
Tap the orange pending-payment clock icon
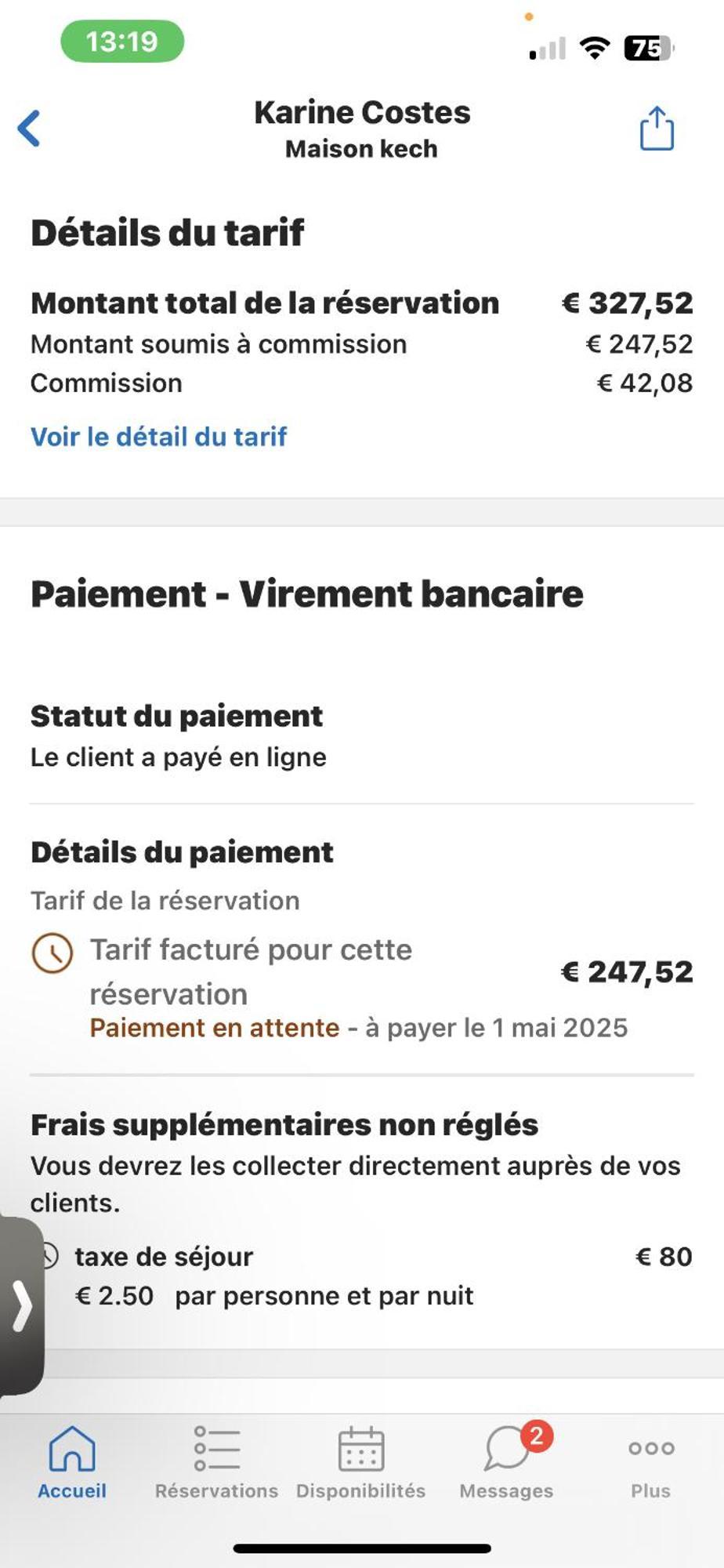tap(52, 953)
